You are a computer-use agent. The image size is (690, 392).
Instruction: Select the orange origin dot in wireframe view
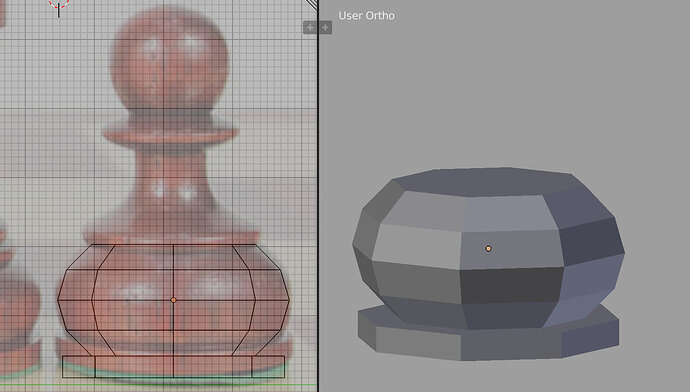(x=173, y=300)
